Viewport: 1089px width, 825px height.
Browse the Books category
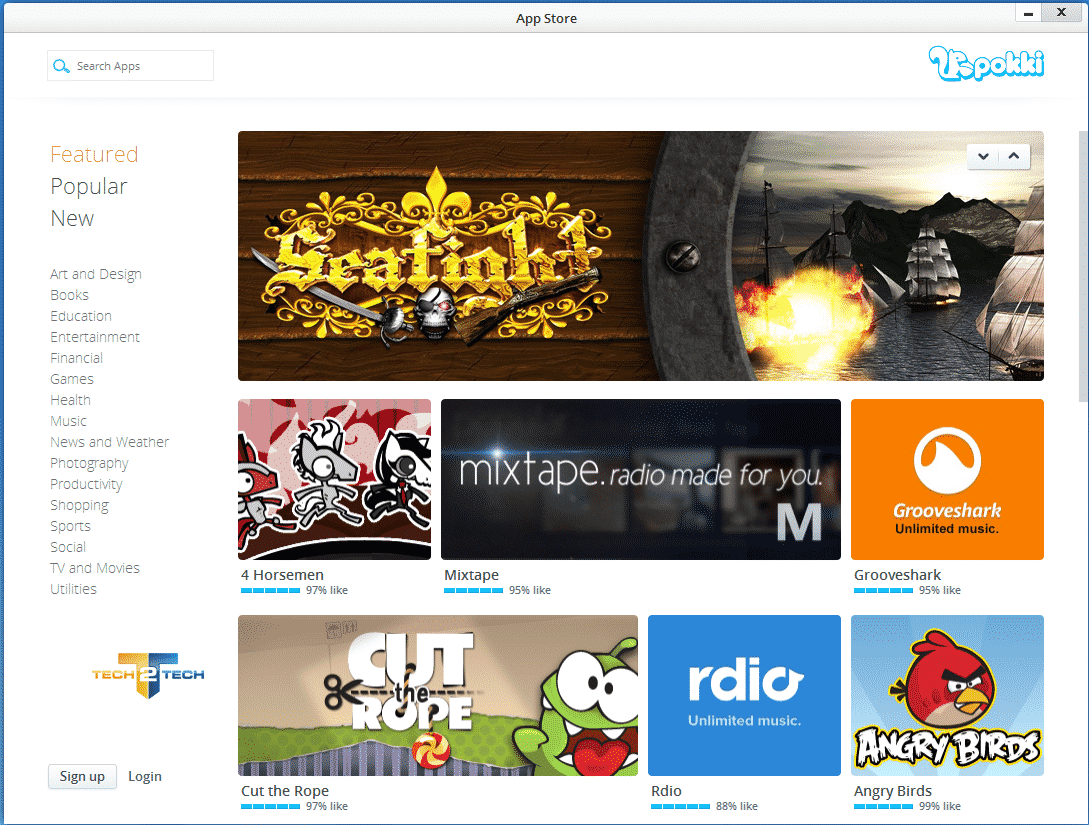[x=69, y=295]
